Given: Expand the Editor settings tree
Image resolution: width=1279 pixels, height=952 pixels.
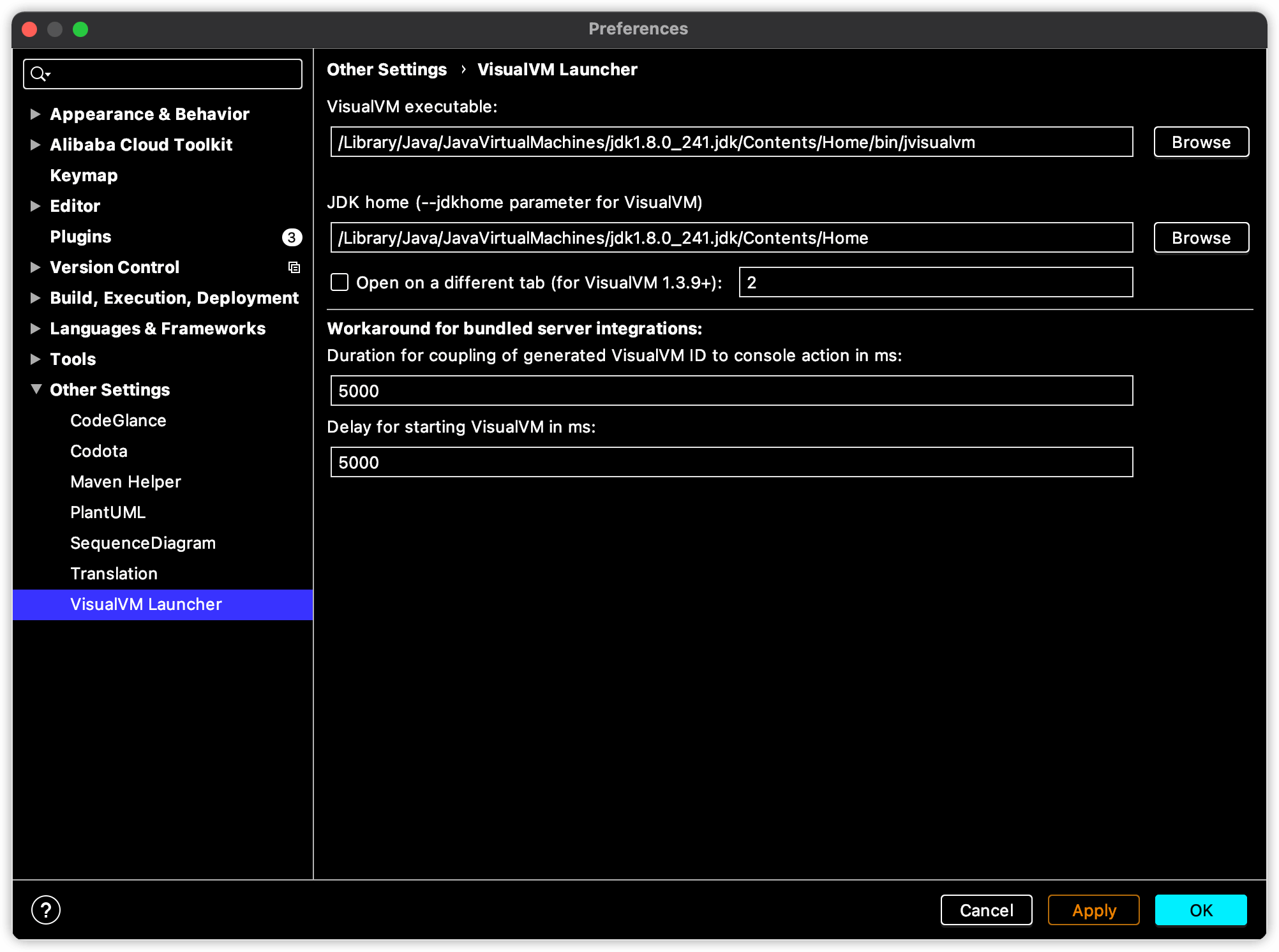Looking at the screenshot, I should pyautogui.click(x=36, y=206).
